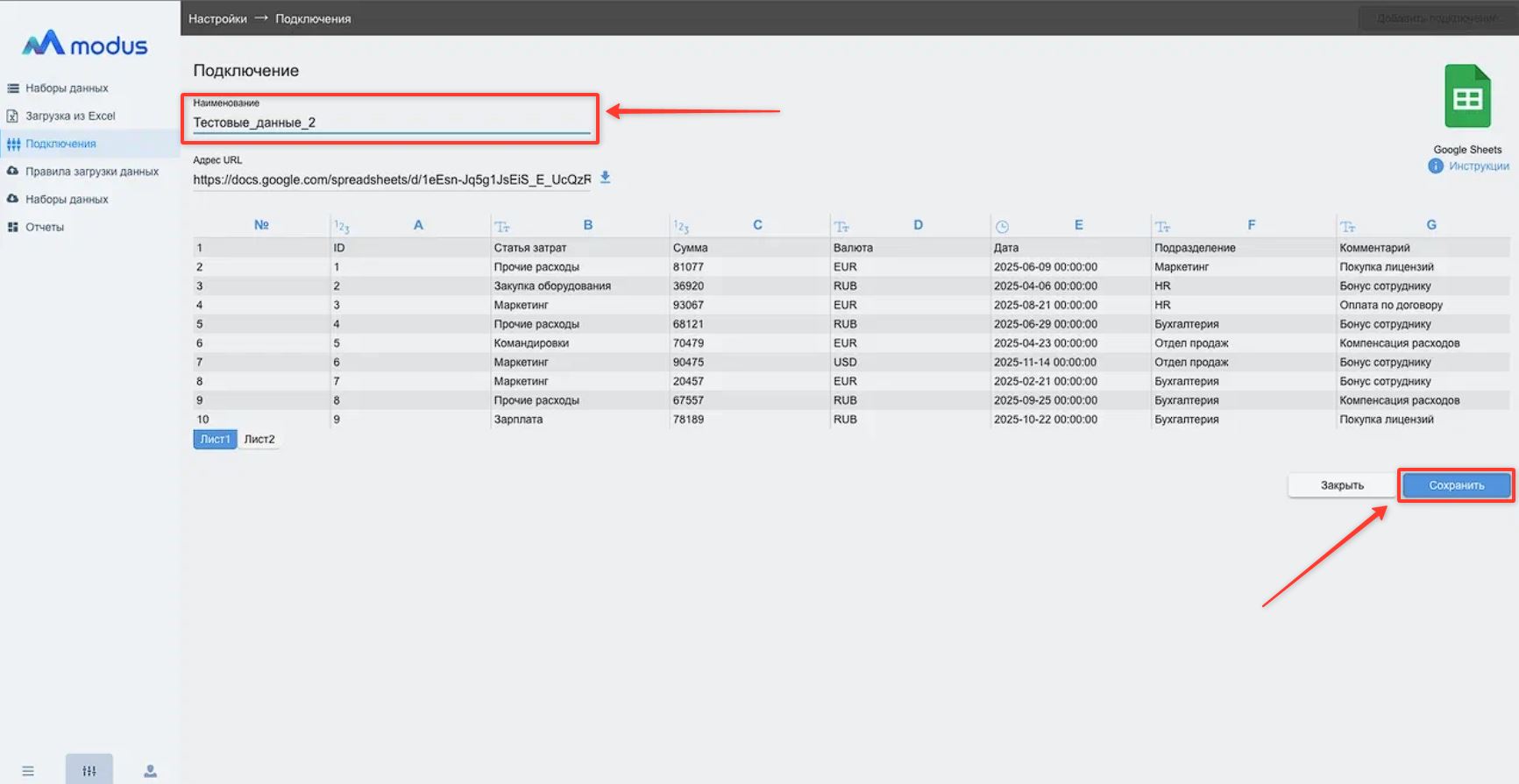Open Правила загрузки данных menu item
Viewport: 1519px width, 784px height.
(x=91, y=172)
